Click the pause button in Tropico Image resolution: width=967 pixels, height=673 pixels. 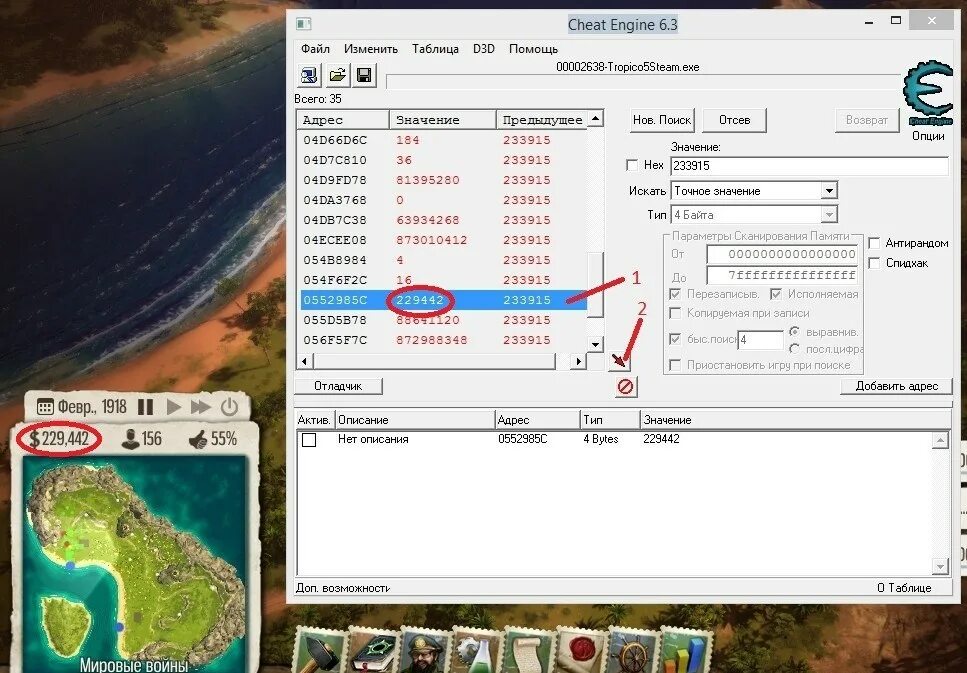coord(146,407)
